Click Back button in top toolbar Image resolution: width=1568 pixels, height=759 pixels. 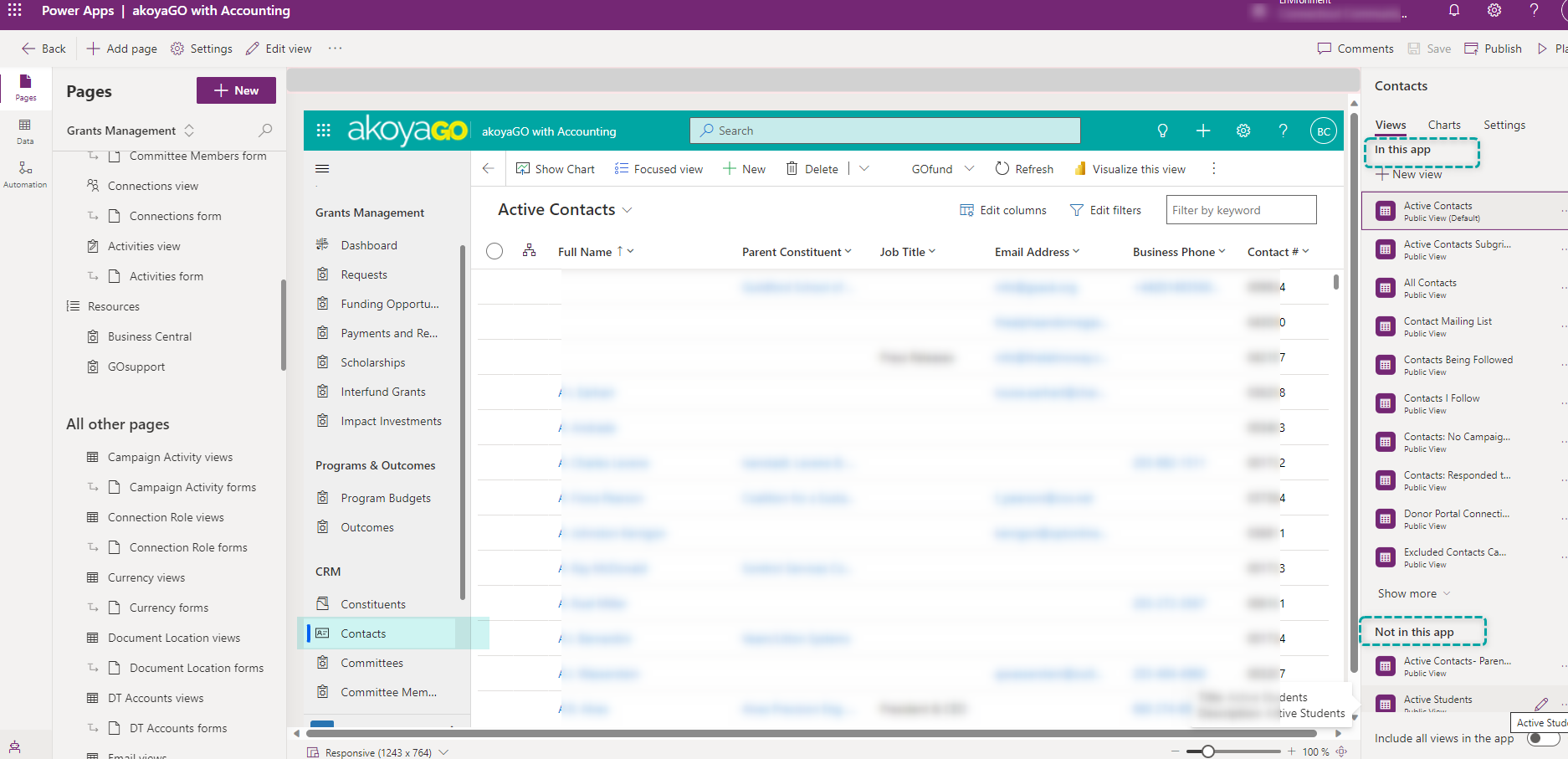tap(44, 49)
